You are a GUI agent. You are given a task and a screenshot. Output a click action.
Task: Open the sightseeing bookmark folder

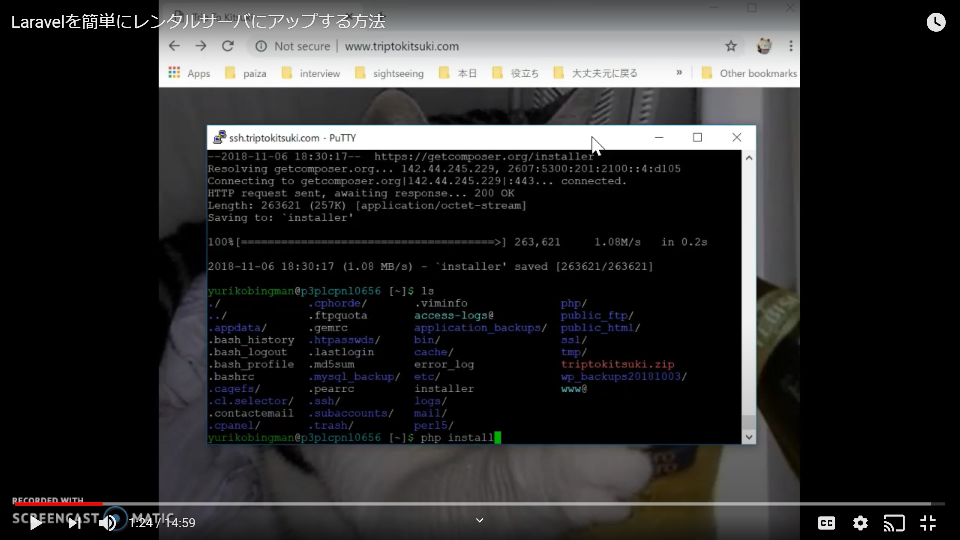tap(389, 73)
